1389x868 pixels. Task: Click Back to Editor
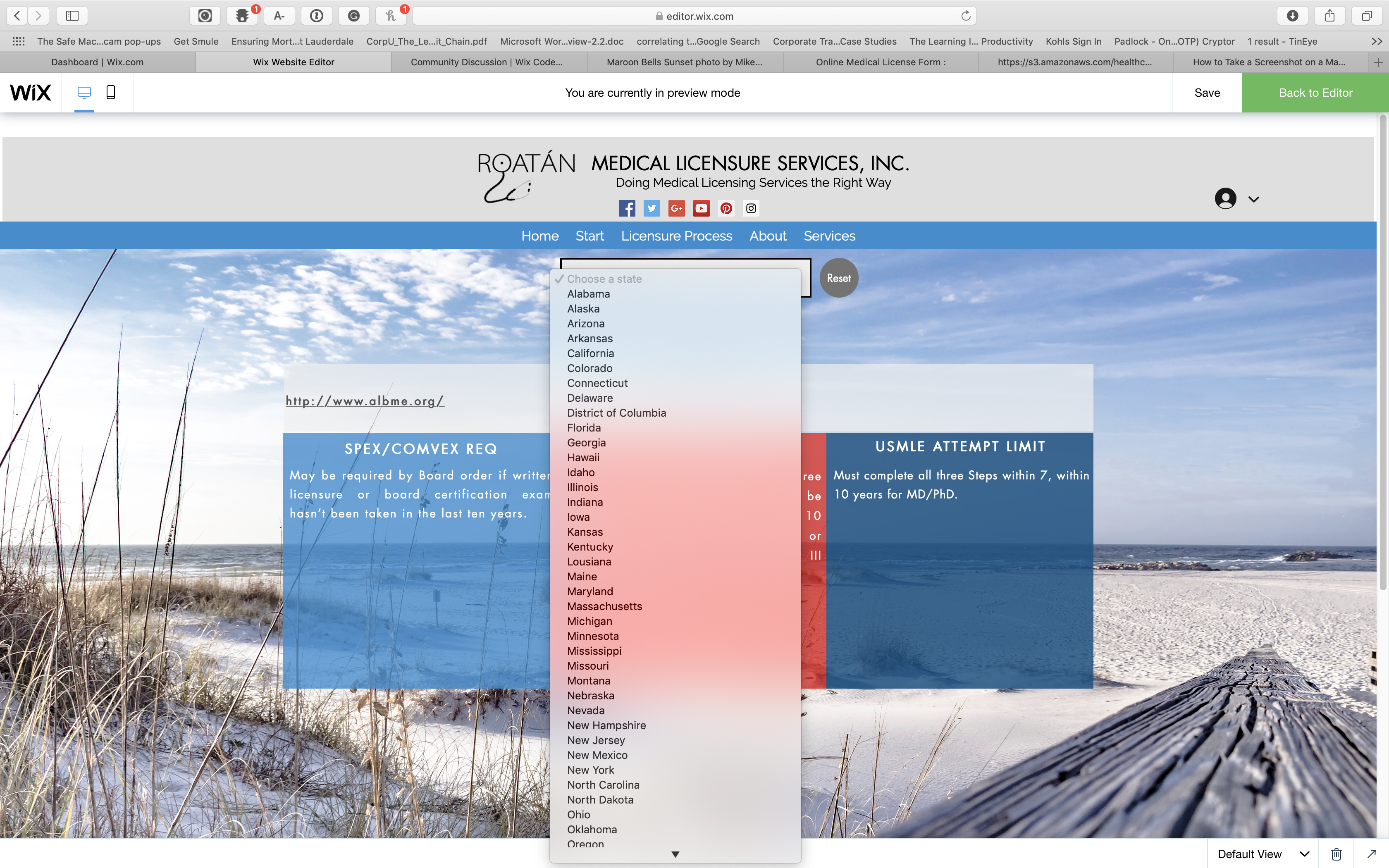click(1315, 93)
